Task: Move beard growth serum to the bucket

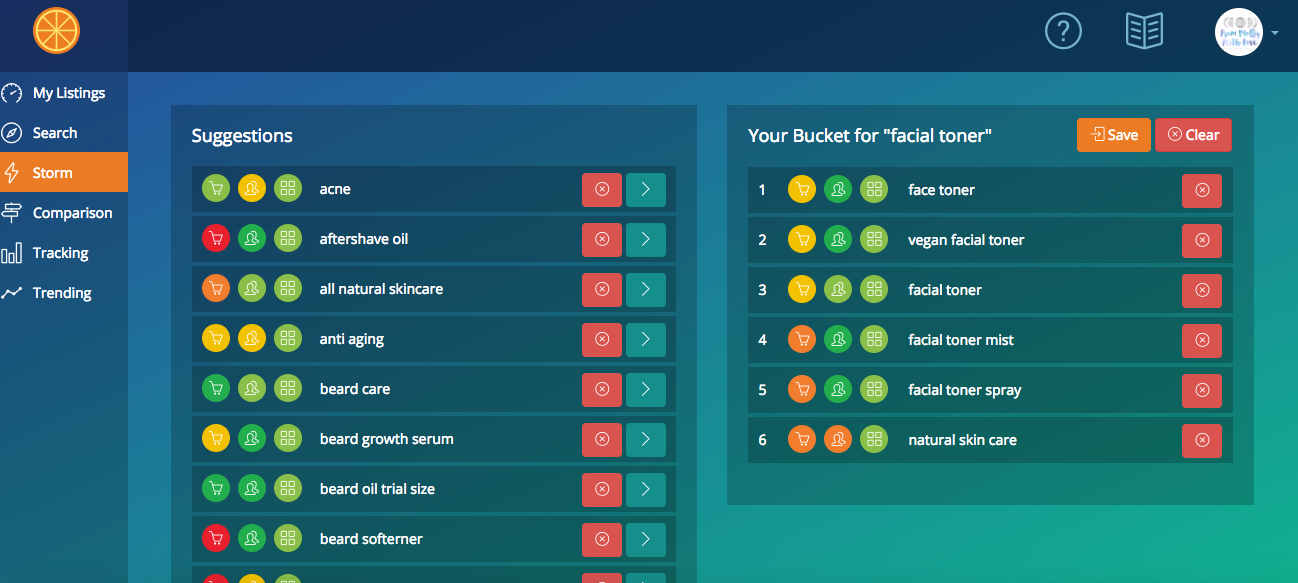Action: click(646, 439)
